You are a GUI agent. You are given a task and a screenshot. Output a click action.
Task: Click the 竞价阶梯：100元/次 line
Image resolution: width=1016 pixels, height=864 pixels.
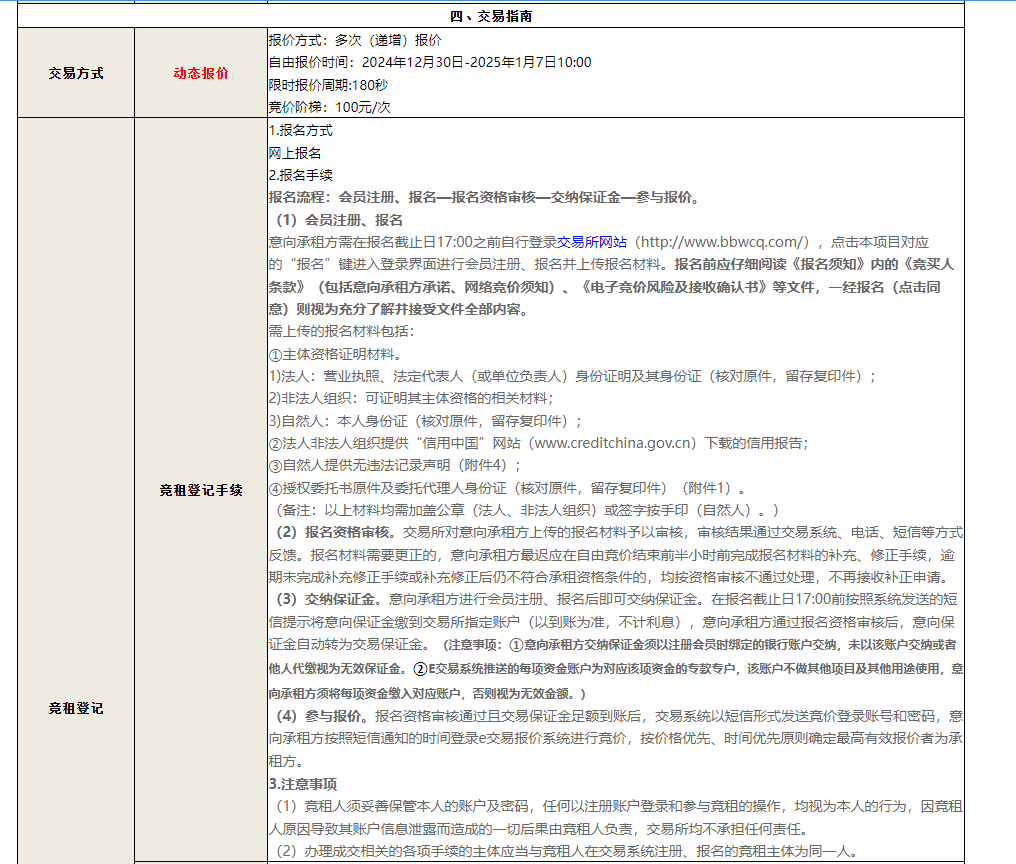329,107
